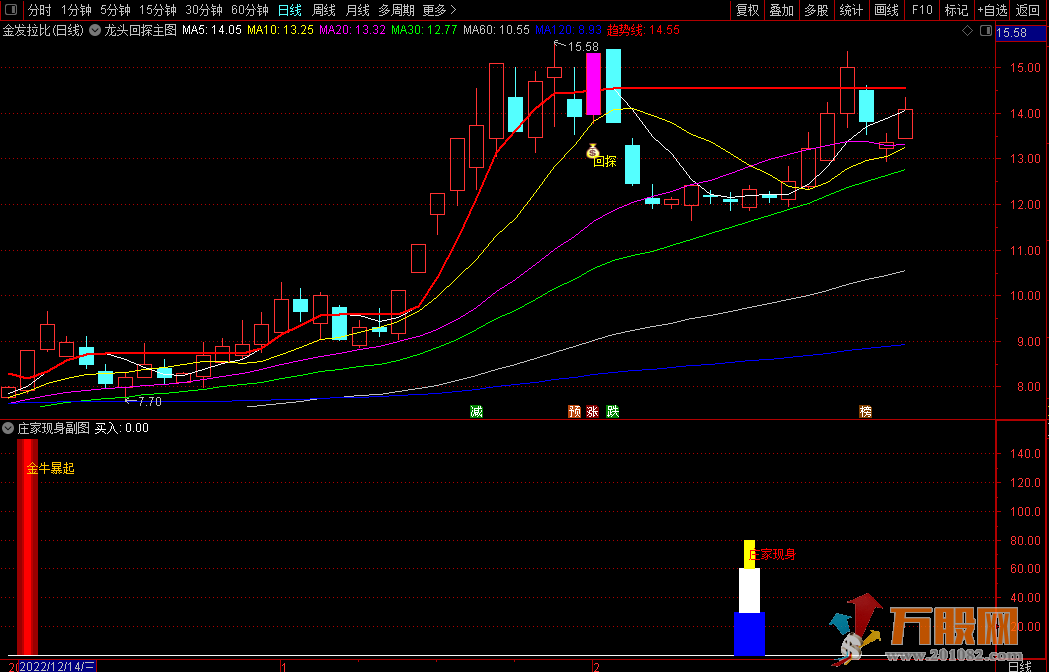The width and height of the screenshot is (1049, 672).
Task: Click the MA60: 10.55 label
Action: click(x=496, y=30)
